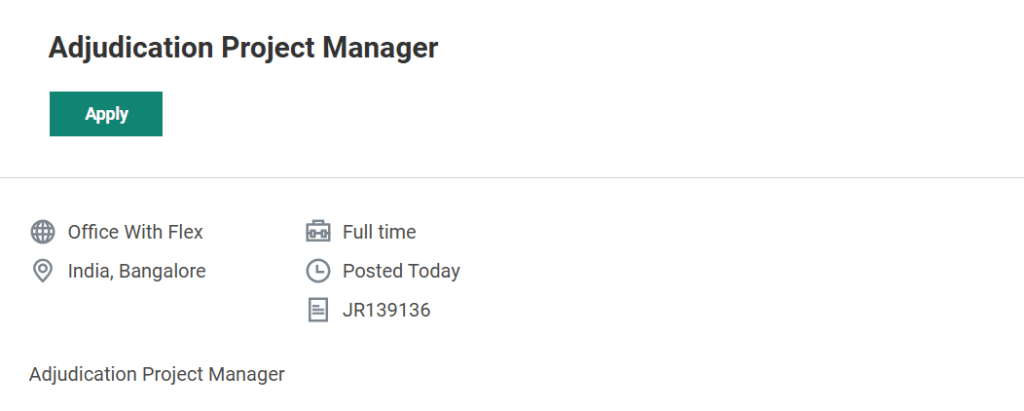Select the Full time job type text
The image size is (1024, 411).
379,232
